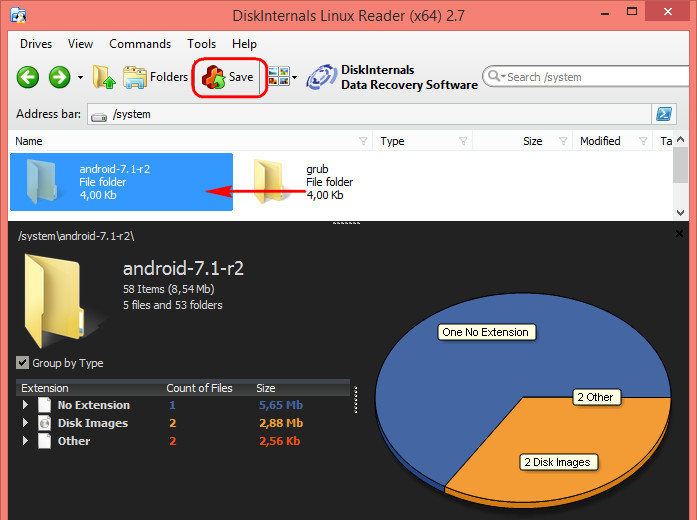Go up one folder level icon

point(104,77)
